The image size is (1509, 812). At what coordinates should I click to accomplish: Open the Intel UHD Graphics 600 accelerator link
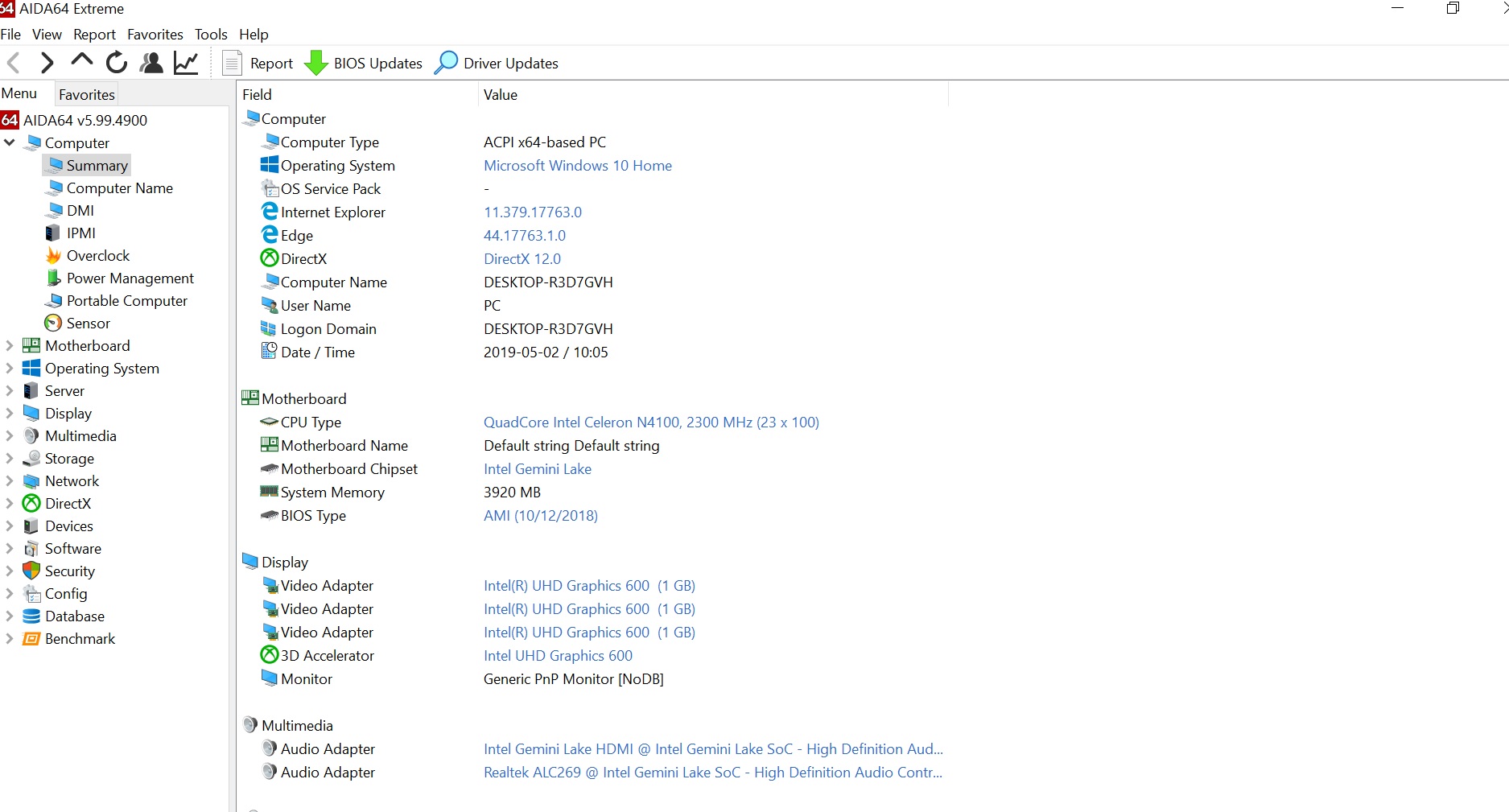click(558, 655)
